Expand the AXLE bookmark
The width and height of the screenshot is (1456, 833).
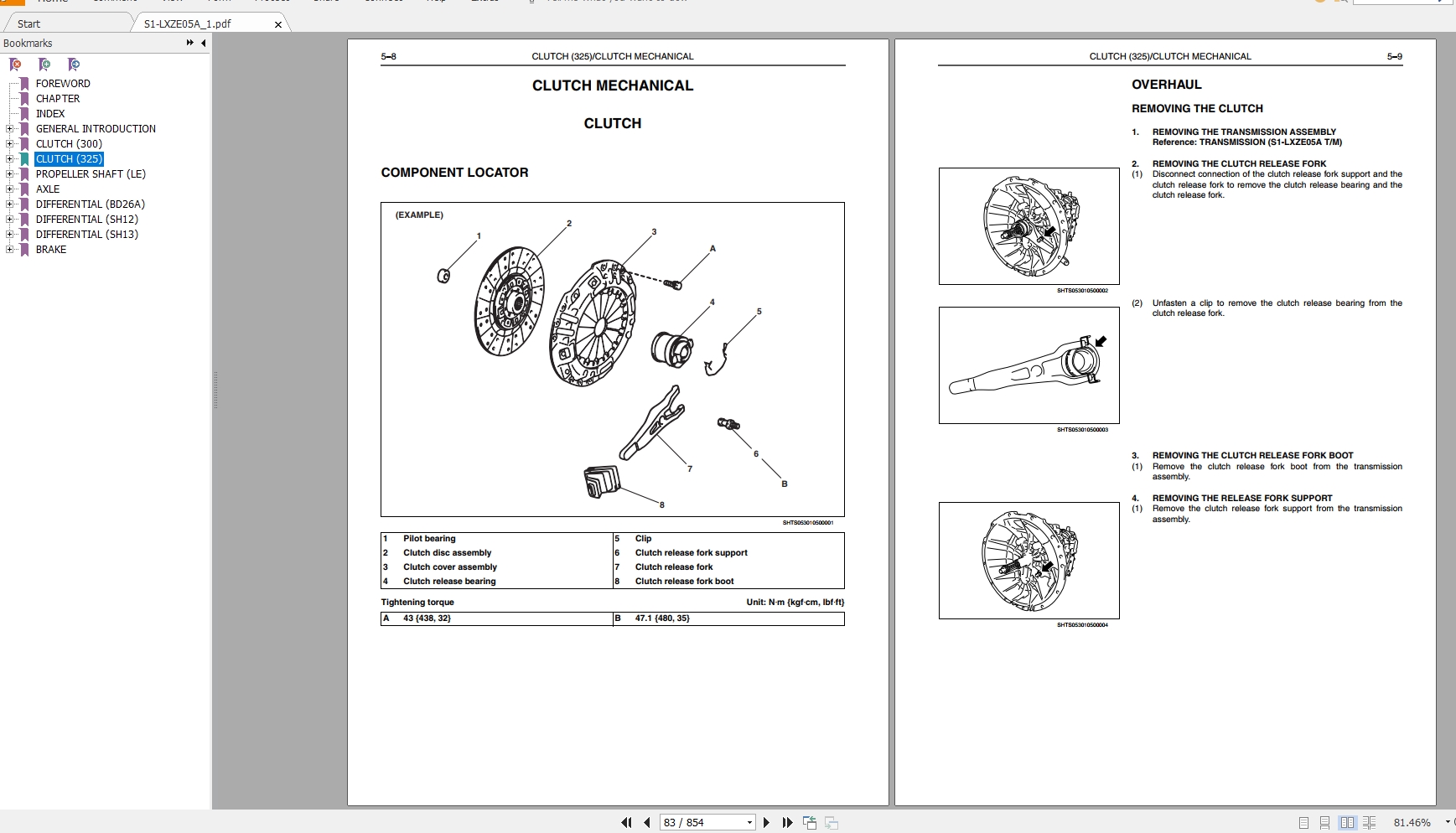9,189
